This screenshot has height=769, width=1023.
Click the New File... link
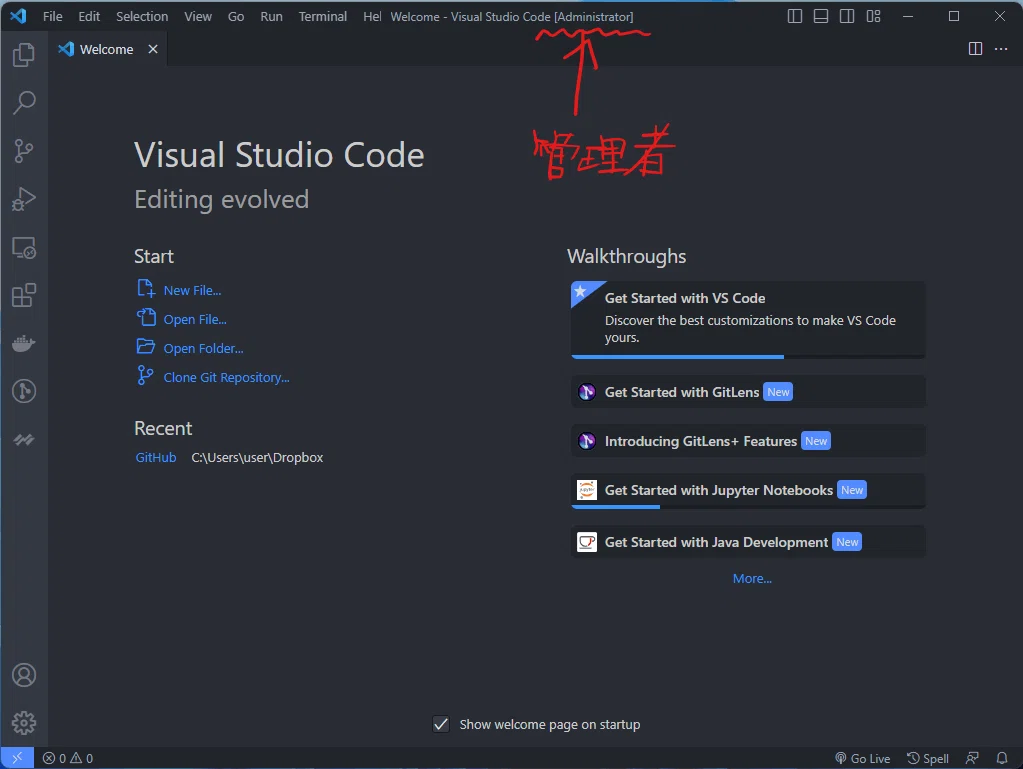(x=192, y=290)
